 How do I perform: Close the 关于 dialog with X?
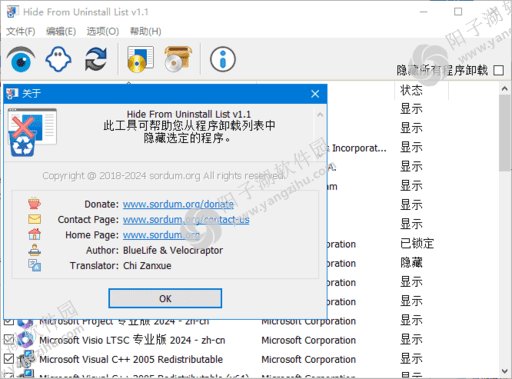point(315,94)
